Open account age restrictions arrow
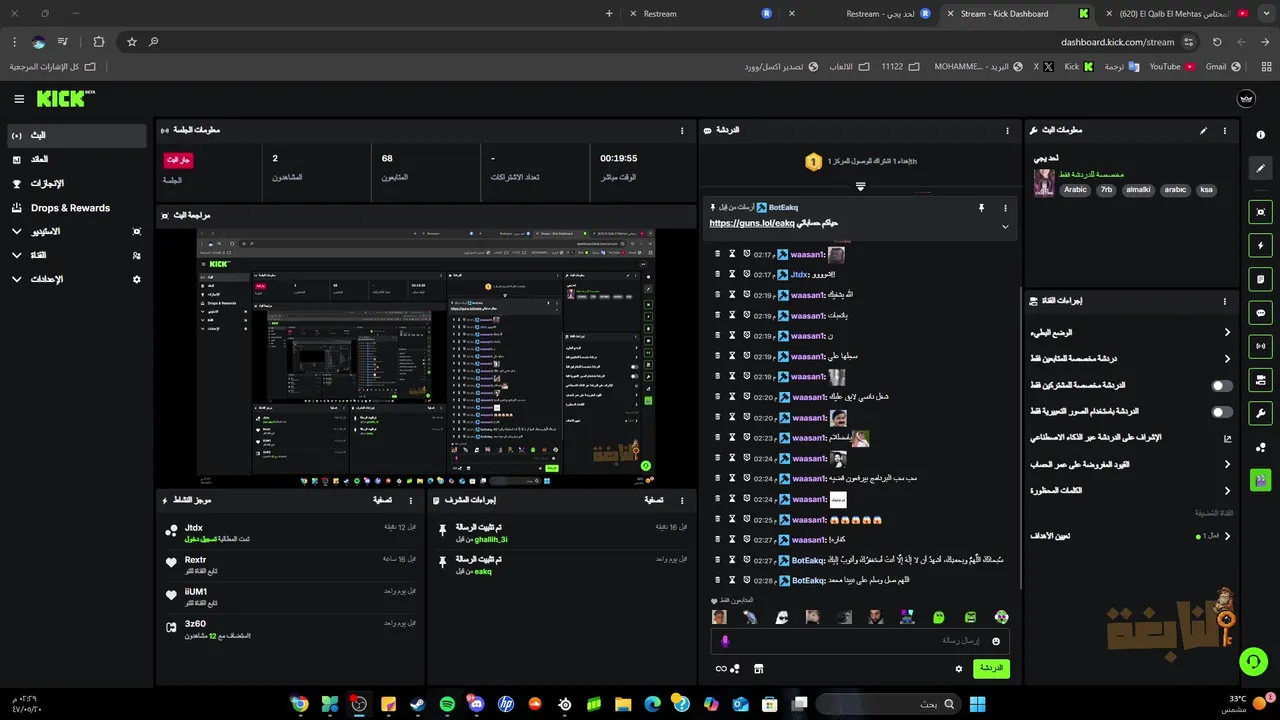 pos(1227,464)
